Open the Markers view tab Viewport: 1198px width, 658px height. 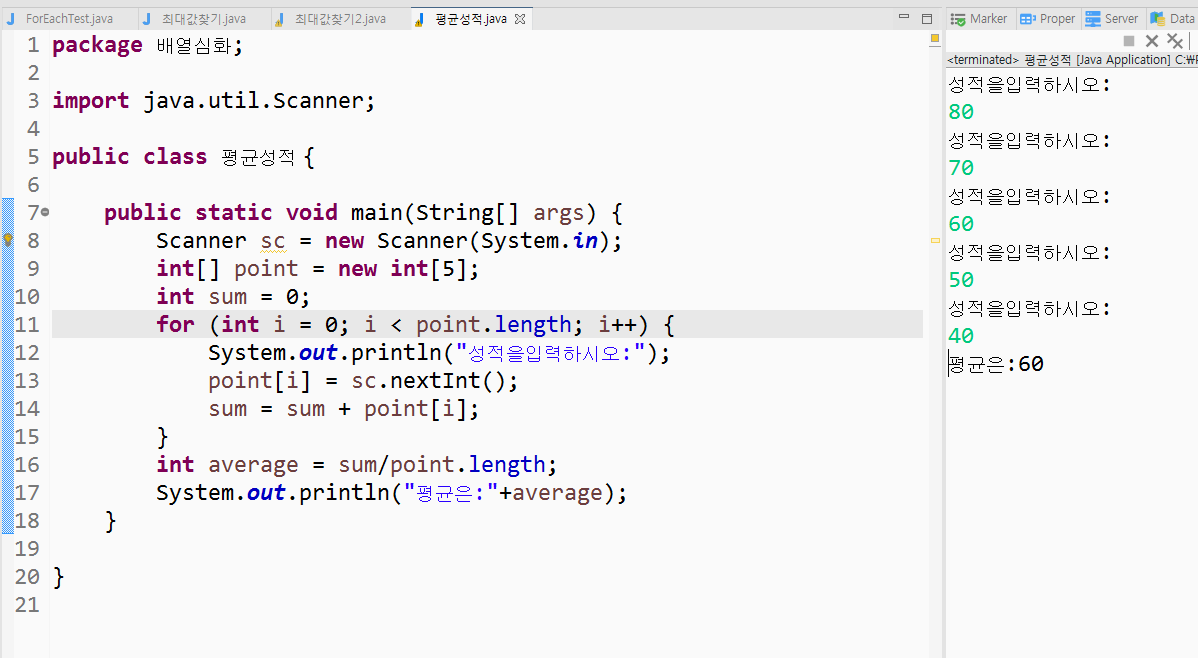980,19
